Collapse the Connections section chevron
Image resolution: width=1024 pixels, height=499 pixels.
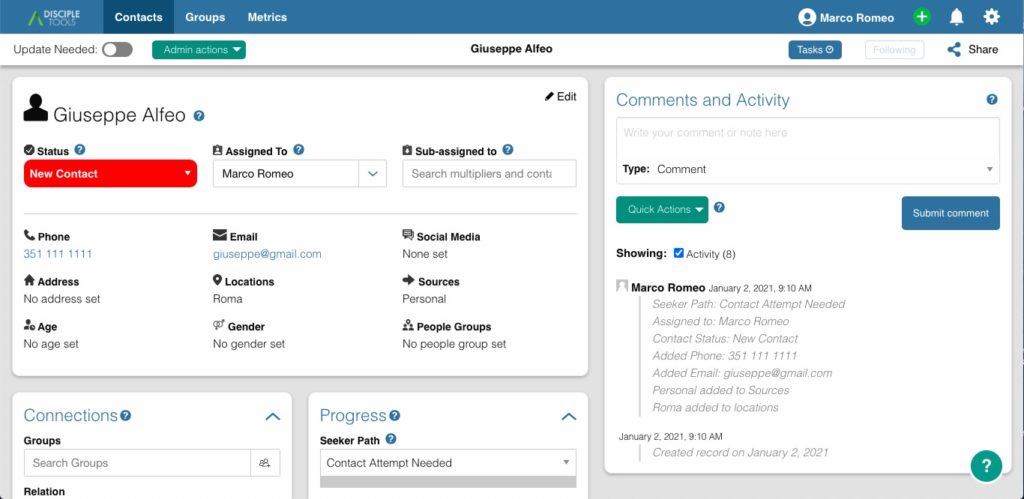tap(273, 417)
